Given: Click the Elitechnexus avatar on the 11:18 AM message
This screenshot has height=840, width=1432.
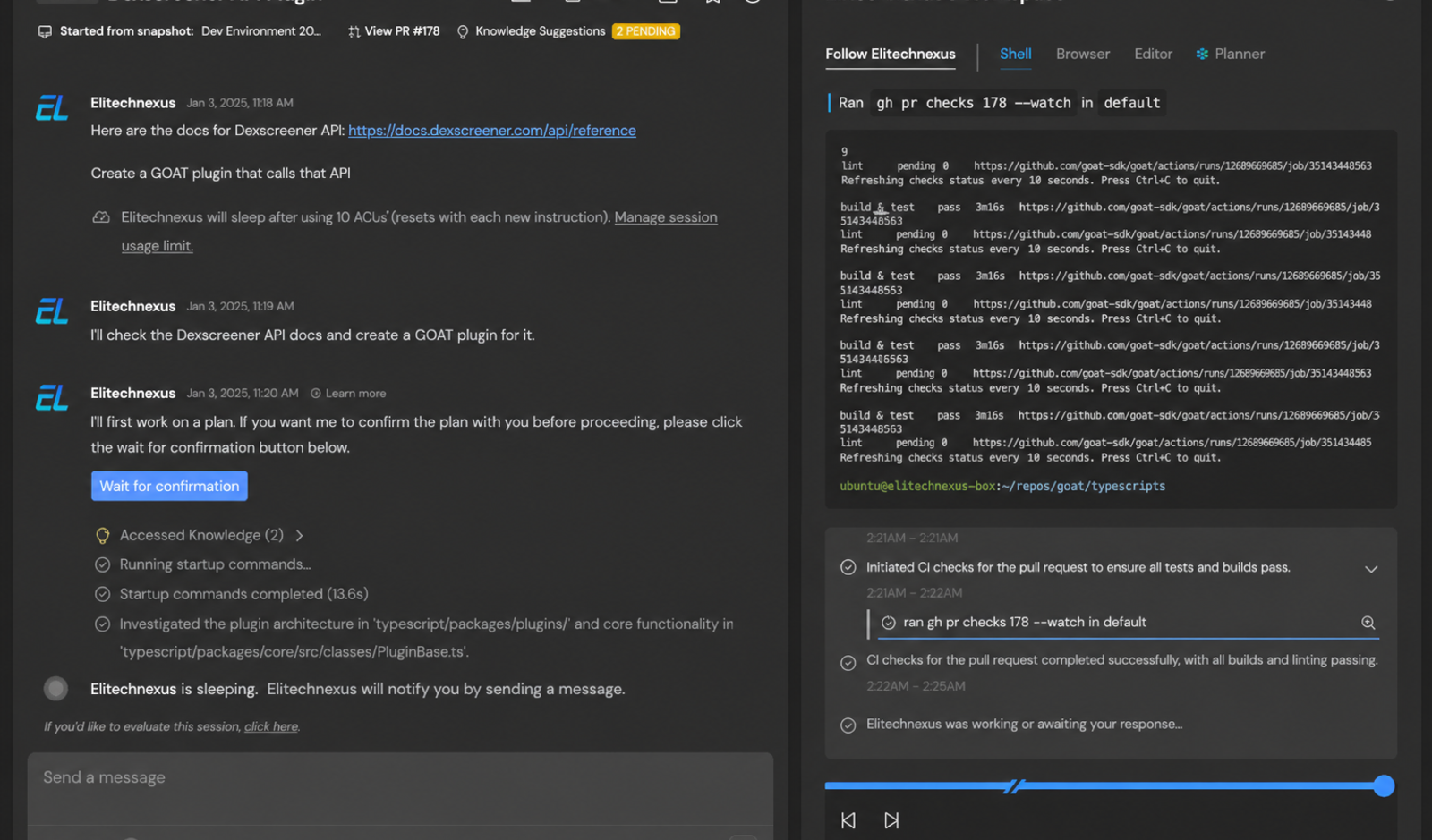Looking at the screenshot, I should [52, 108].
